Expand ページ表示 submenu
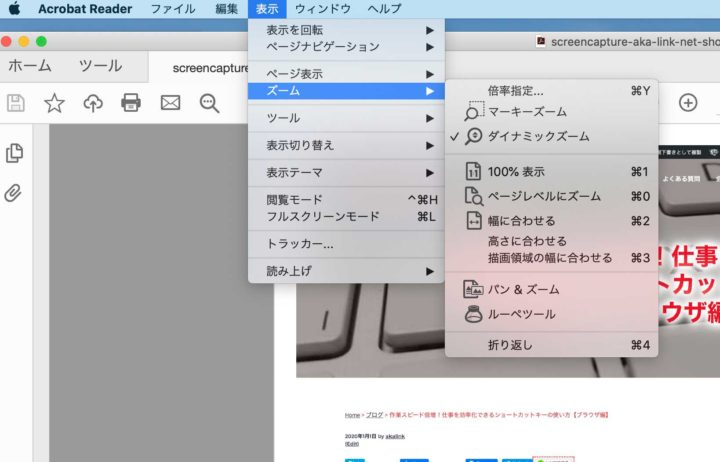Image resolution: width=720 pixels, height=462 pixels. pos(346,74)
